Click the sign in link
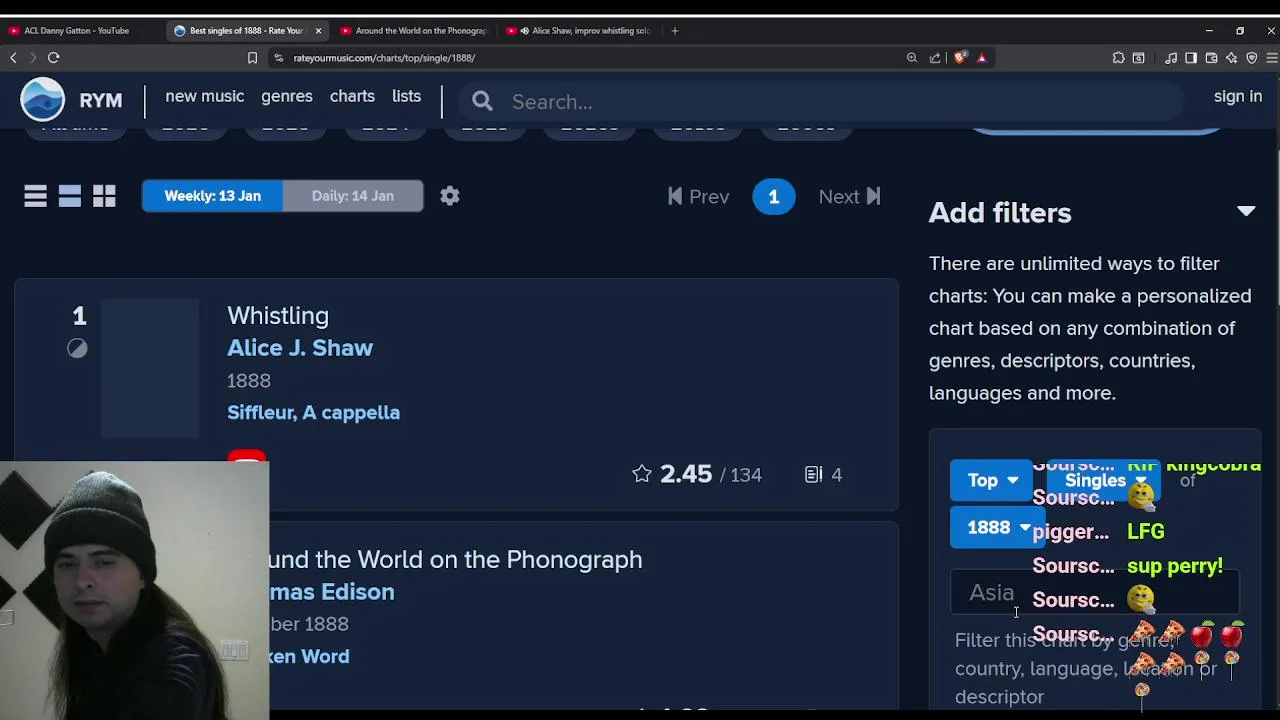Image resolution: width=1280 pixels, height=720 pixels. coord(1238,96)
